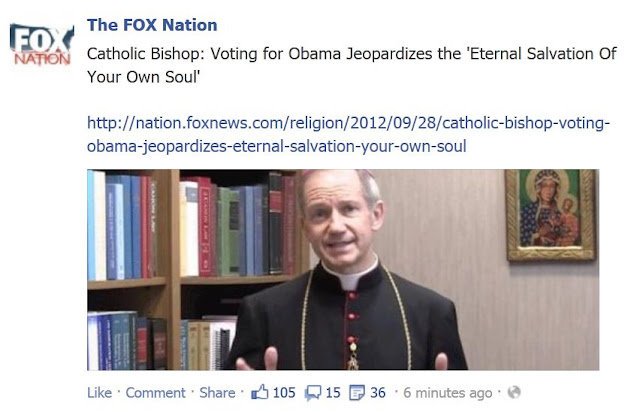The width and height of the screenshot is (640, 412).
Task: Click the thumbs-up likes icon
Action: click(x=260, y=392)
